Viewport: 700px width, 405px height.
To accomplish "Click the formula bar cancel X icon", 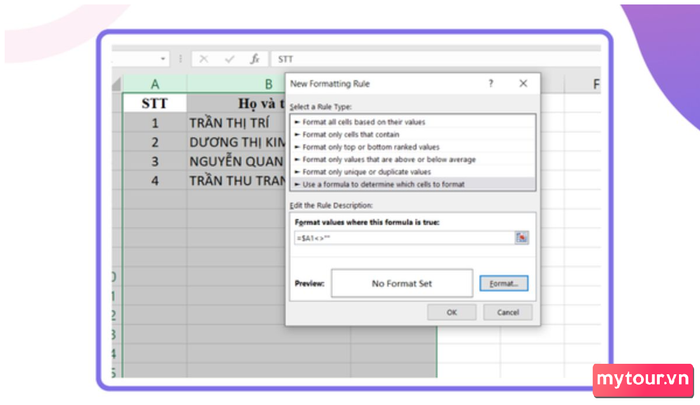I will [204, 59].
